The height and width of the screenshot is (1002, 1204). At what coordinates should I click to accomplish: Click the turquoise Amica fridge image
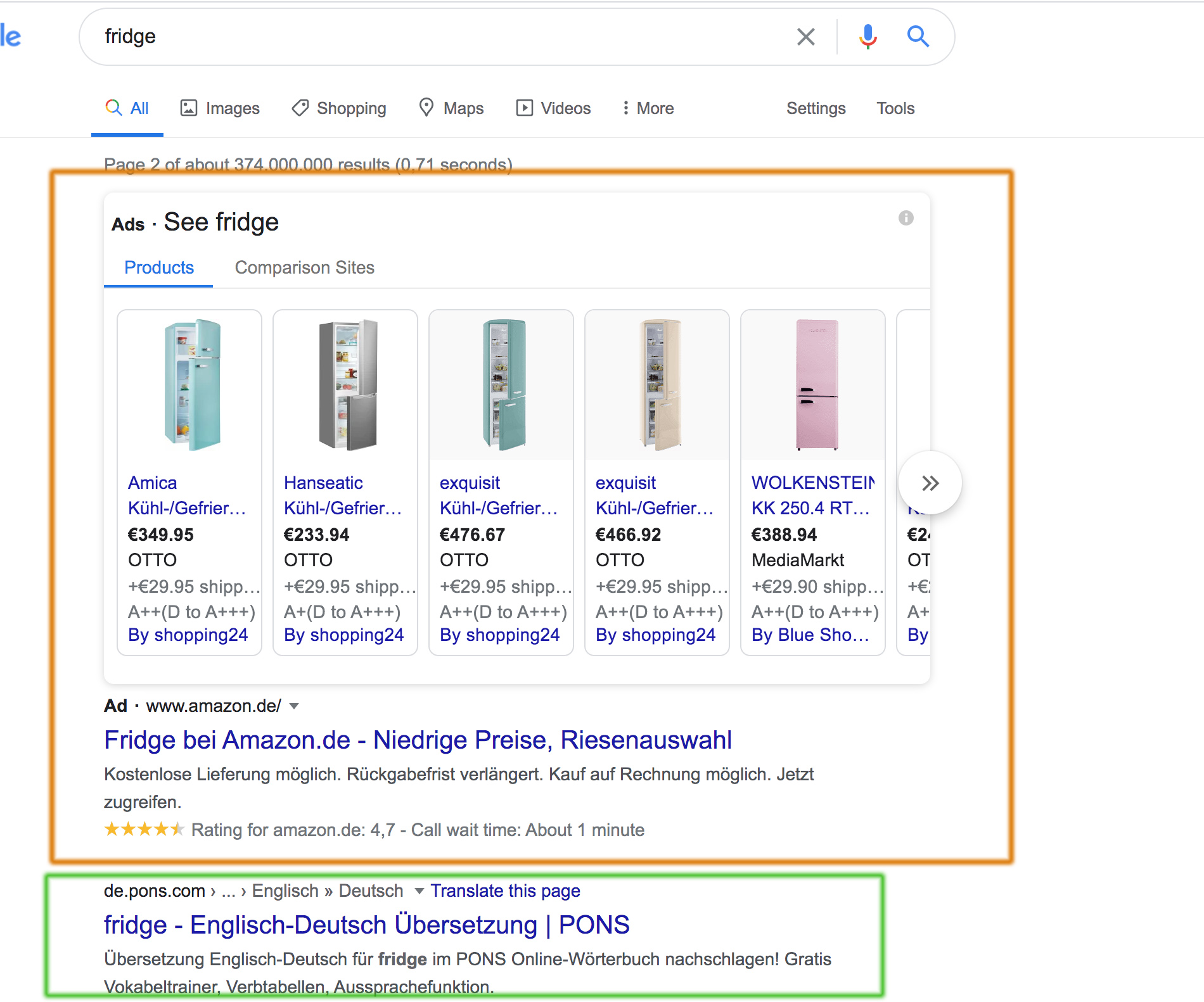(x=192, y=385)
